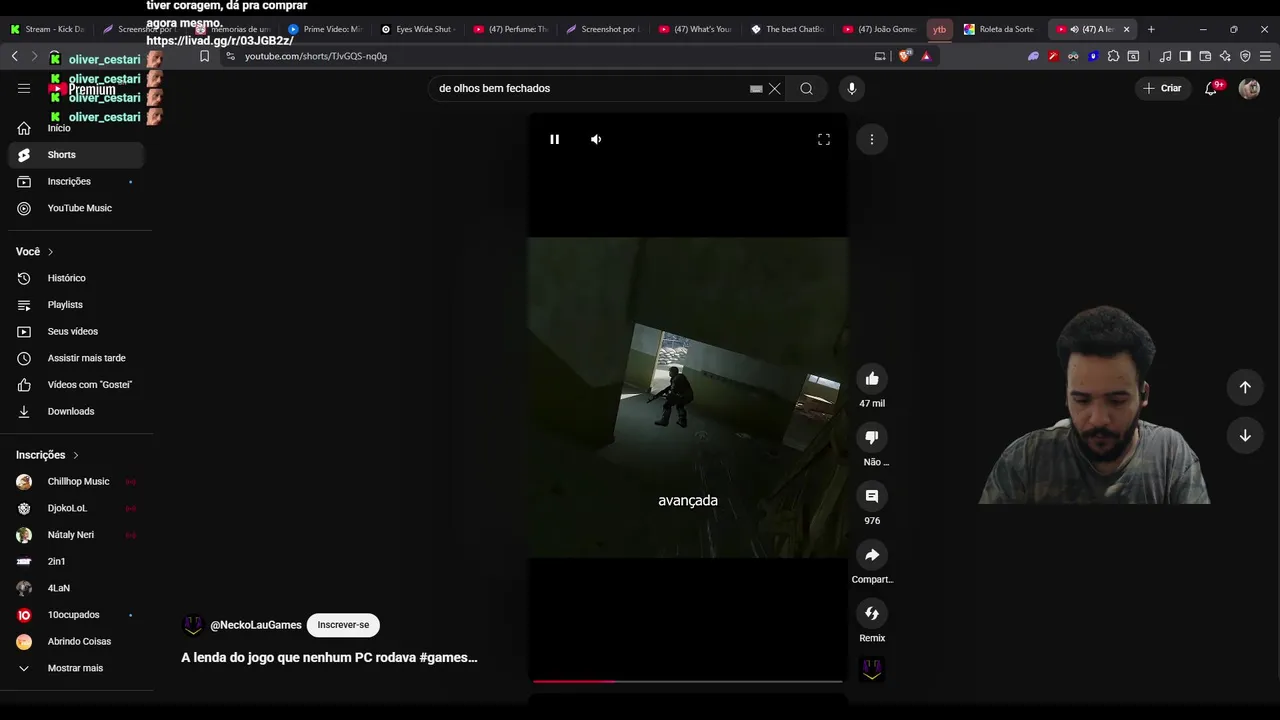
Task: Click the browser back arrow
Action: [x=15, y=56]
